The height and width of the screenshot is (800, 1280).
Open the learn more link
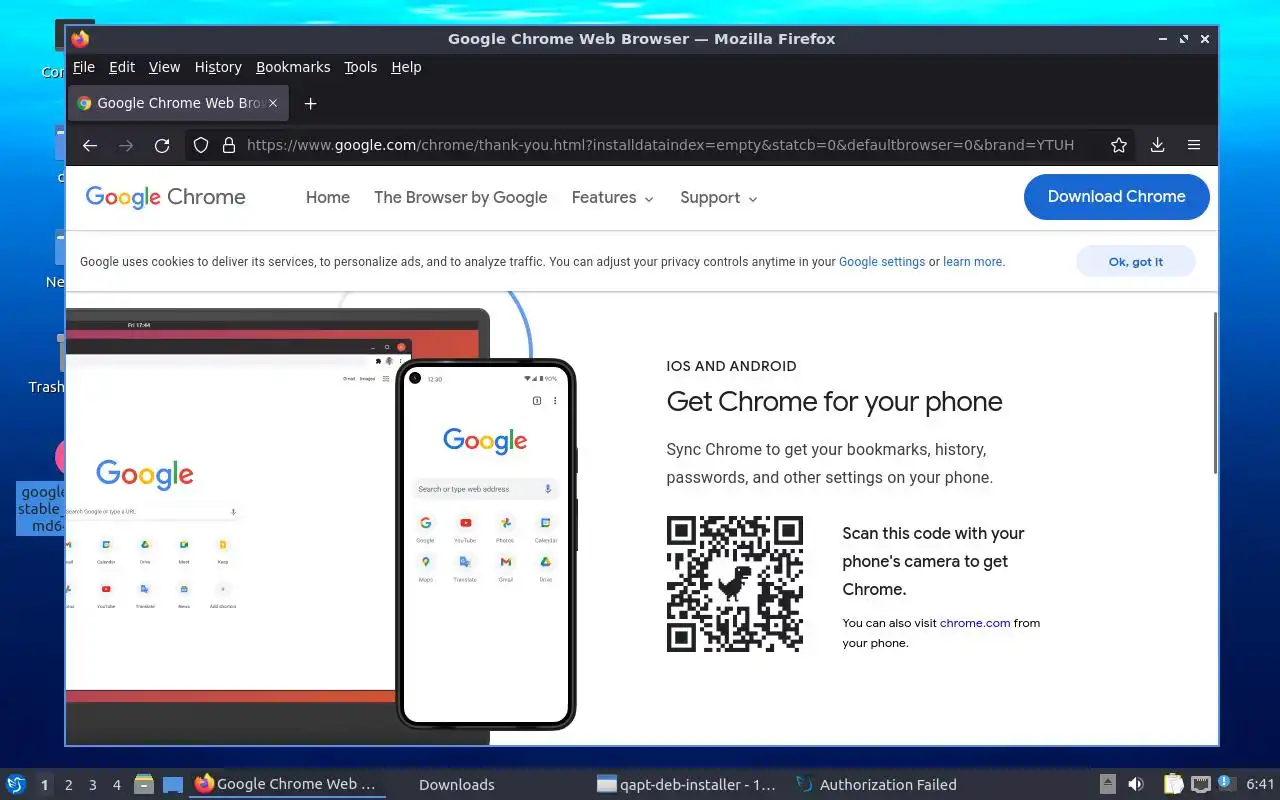972,262
